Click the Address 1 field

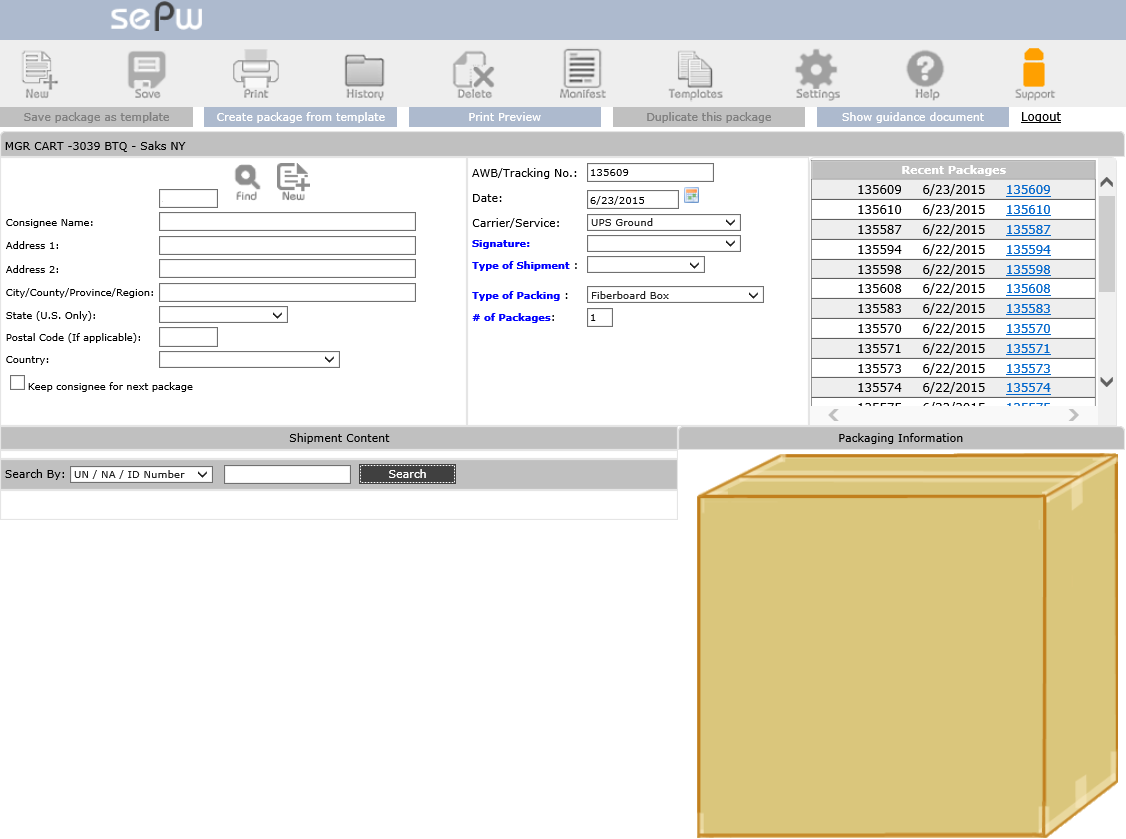pyautogui.click(x=287, y=246)
